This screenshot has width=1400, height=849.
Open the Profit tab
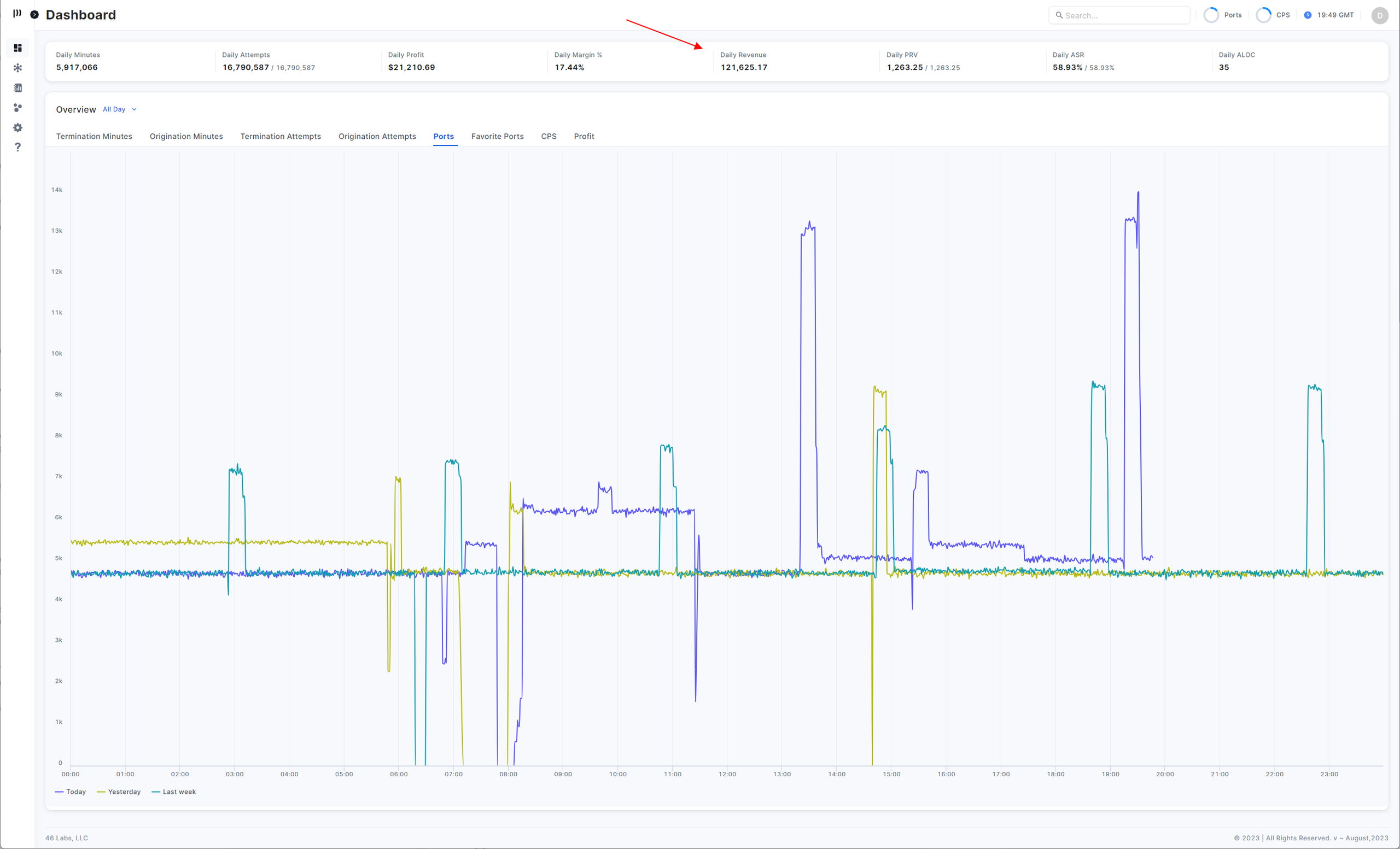584,136
